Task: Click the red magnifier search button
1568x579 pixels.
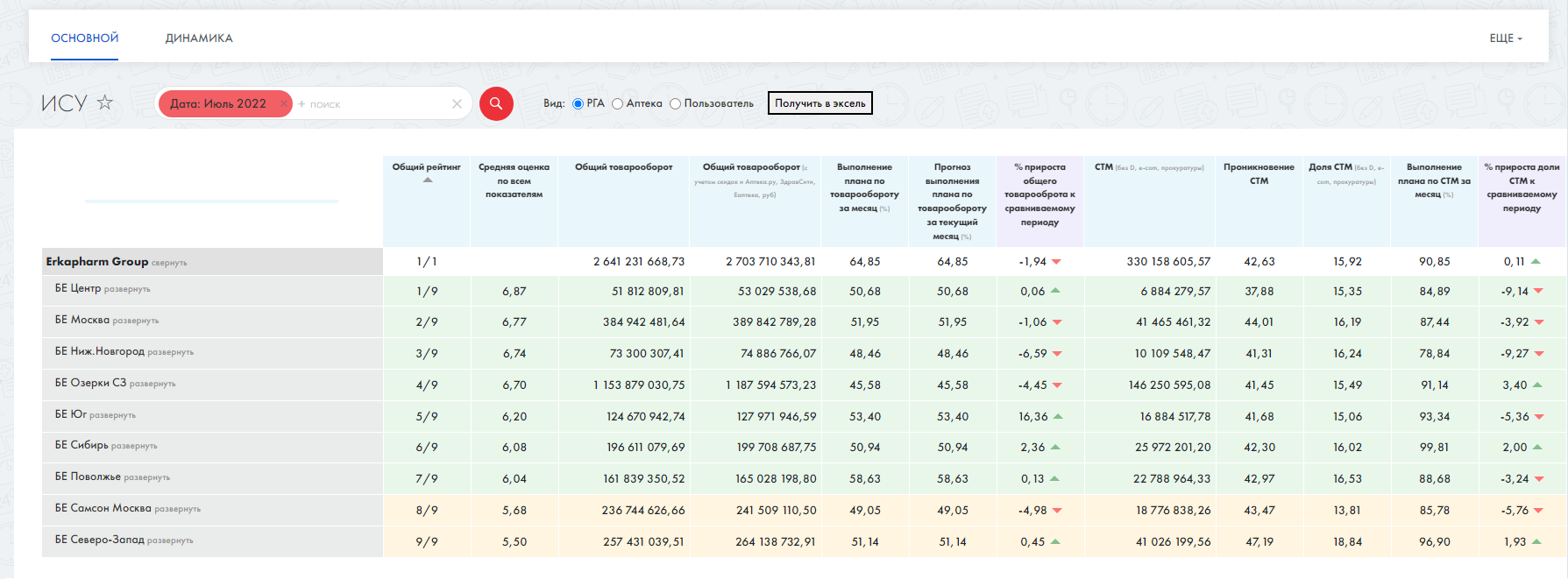Action: point(496,103)
